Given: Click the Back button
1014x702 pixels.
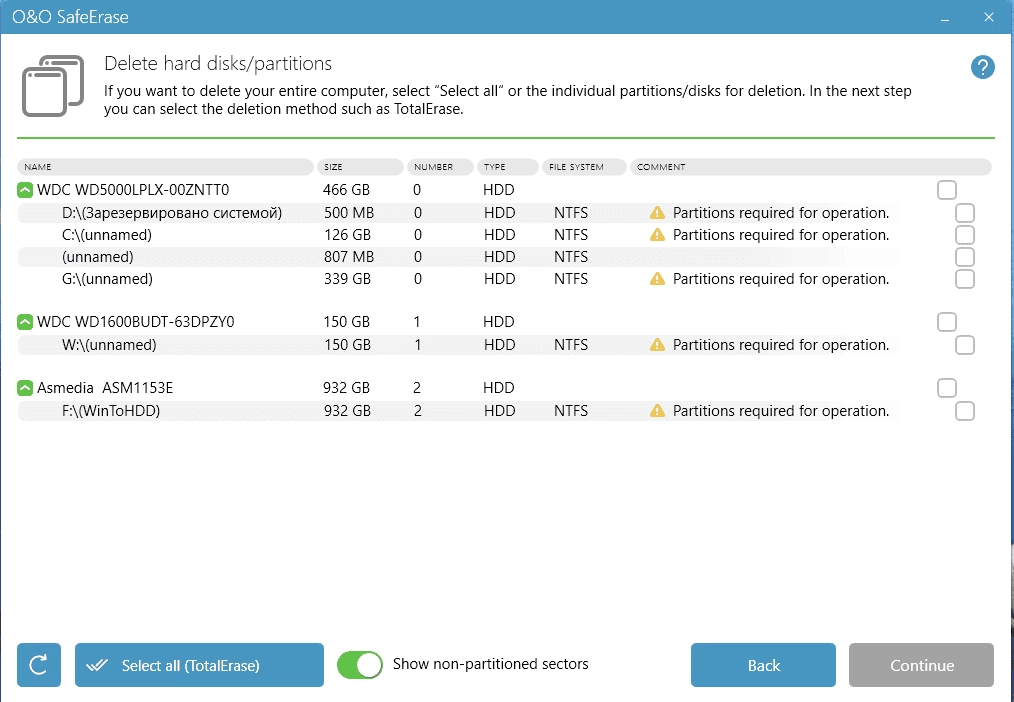Looking at the screenshot, I should 763,665.
